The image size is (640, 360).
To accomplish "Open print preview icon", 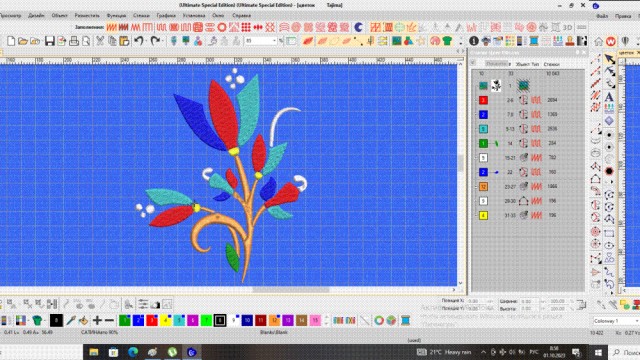I will pos(86,41).
